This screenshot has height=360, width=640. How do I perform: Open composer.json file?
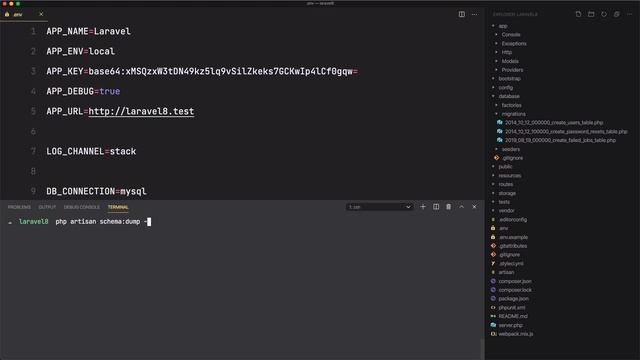click(515, 281)
